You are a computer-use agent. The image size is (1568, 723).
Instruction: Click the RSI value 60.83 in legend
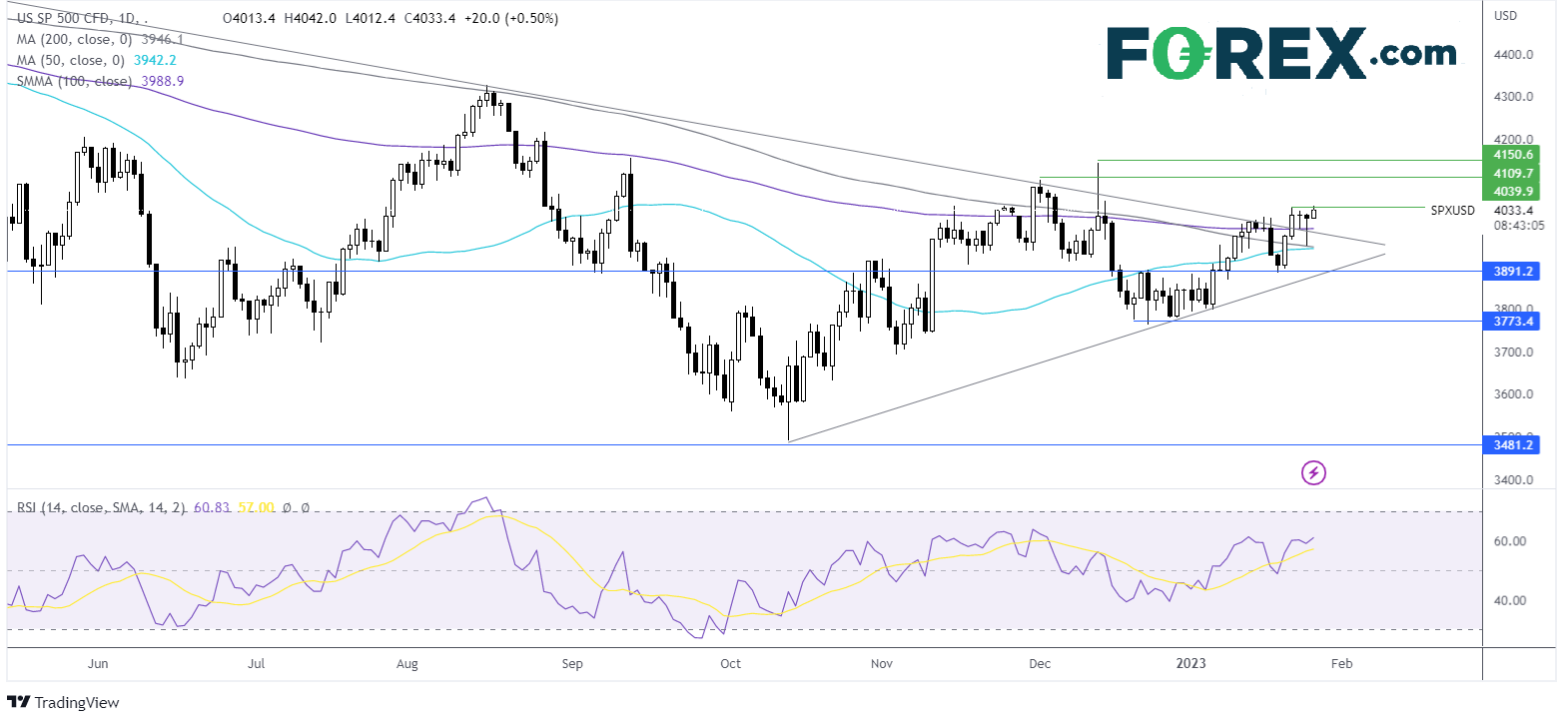(x=212, y=507)
